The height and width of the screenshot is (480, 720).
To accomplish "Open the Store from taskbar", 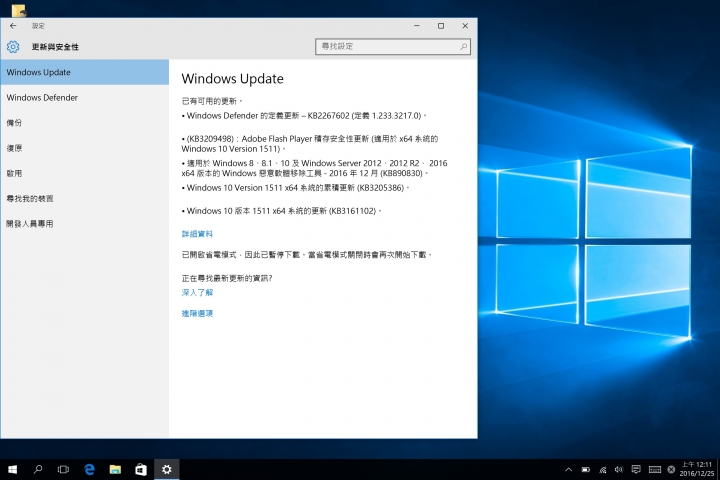I will (x=141, y=469).
